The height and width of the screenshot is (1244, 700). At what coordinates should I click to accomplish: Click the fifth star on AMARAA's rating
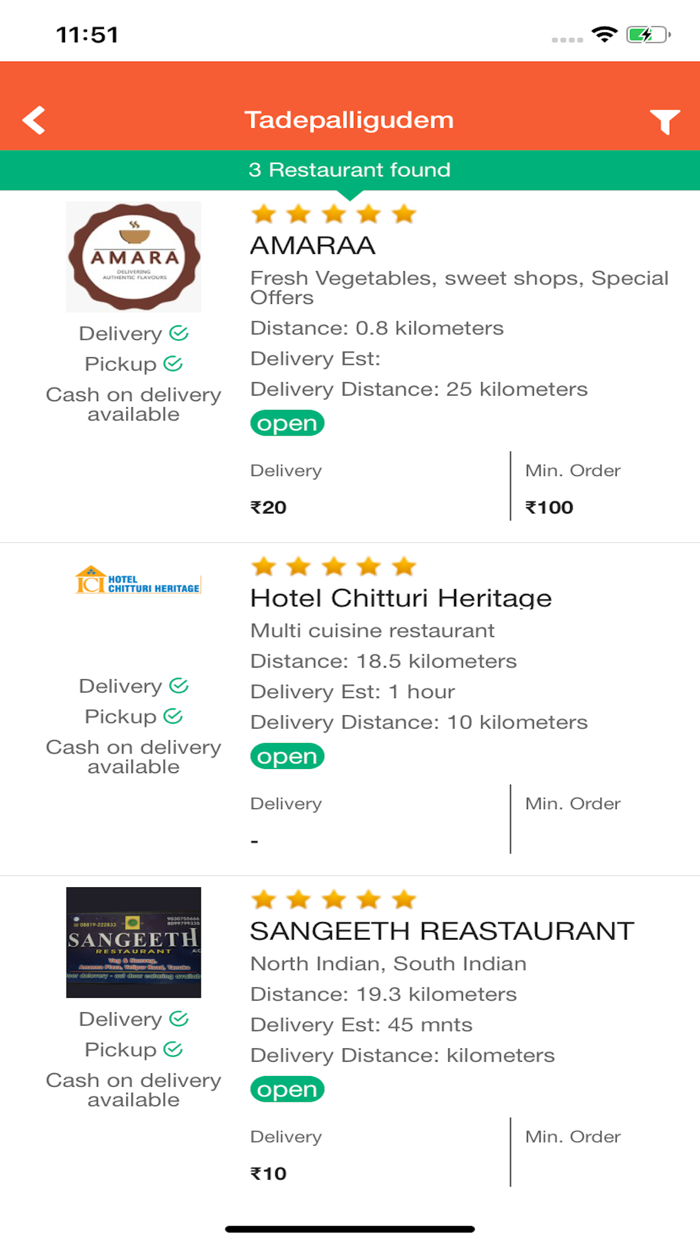click(x=404, y=213)
